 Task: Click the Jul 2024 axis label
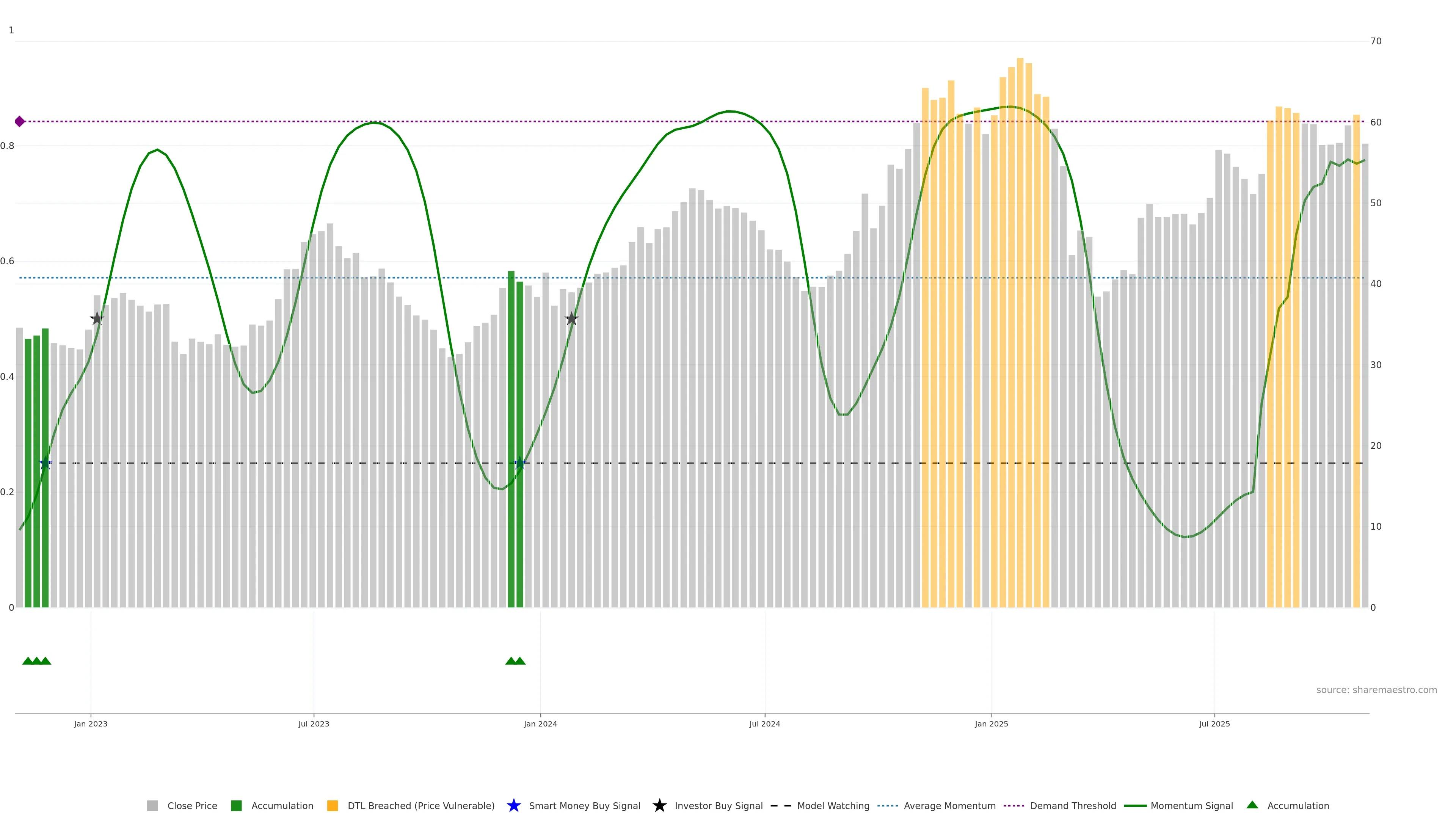click(764, 723)
